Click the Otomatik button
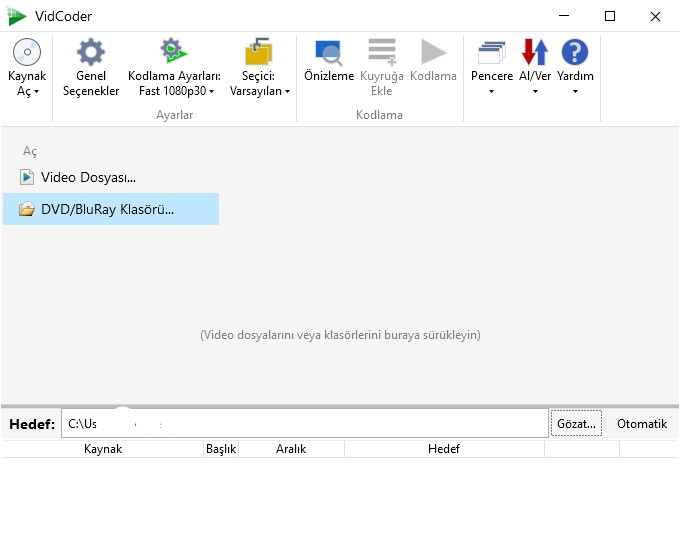The height and width of the screenshot is (548, 680). pyautogui.click(x=642, y=424)
